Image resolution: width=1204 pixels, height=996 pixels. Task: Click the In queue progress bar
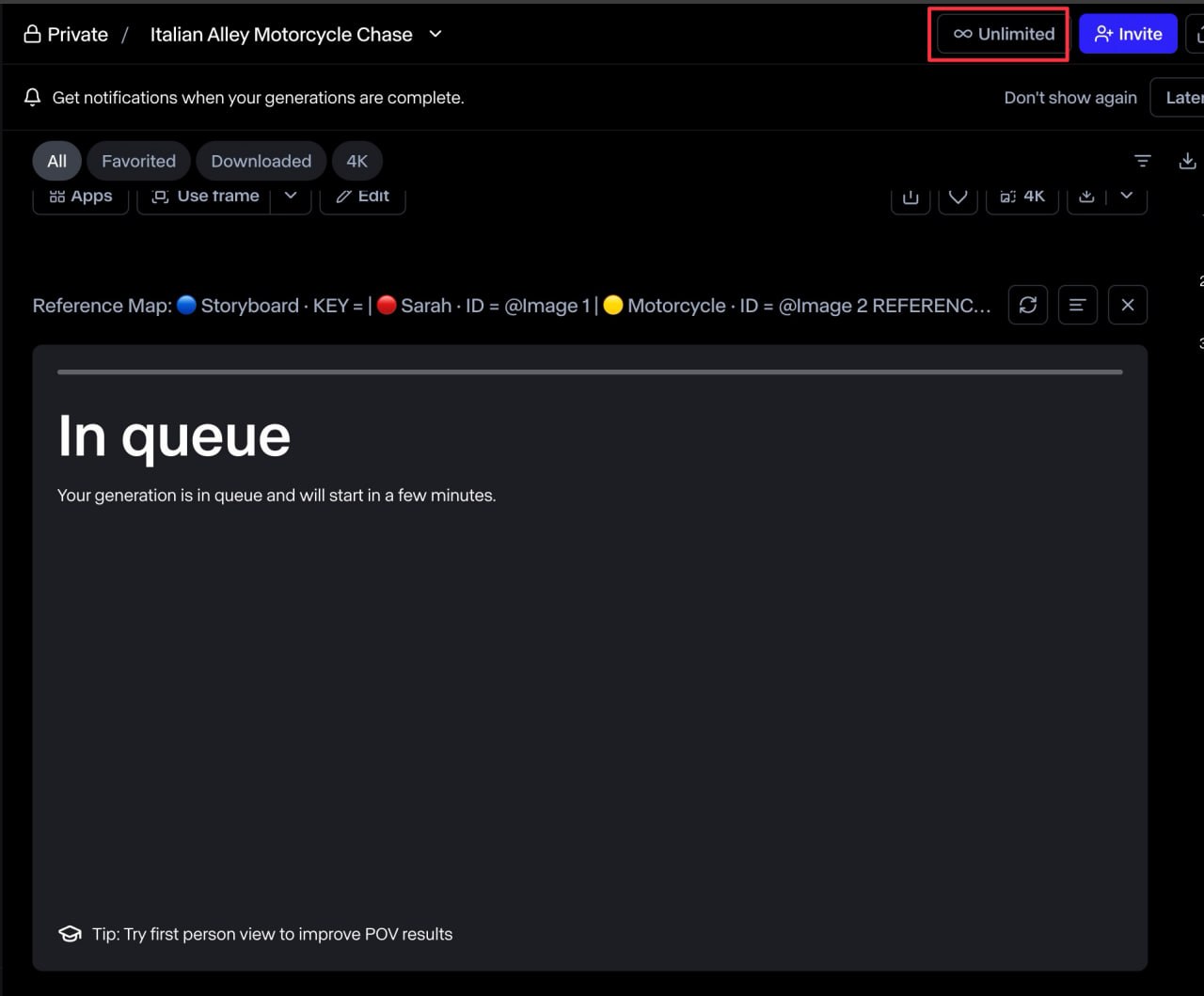[590, 372]
